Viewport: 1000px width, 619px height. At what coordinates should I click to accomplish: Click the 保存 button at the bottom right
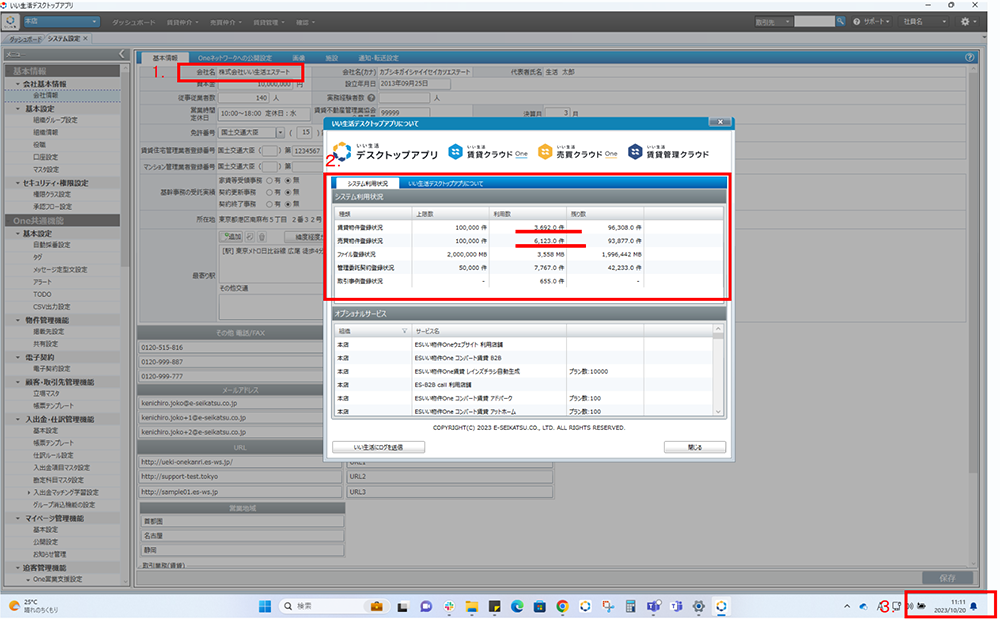click(948, 578)
